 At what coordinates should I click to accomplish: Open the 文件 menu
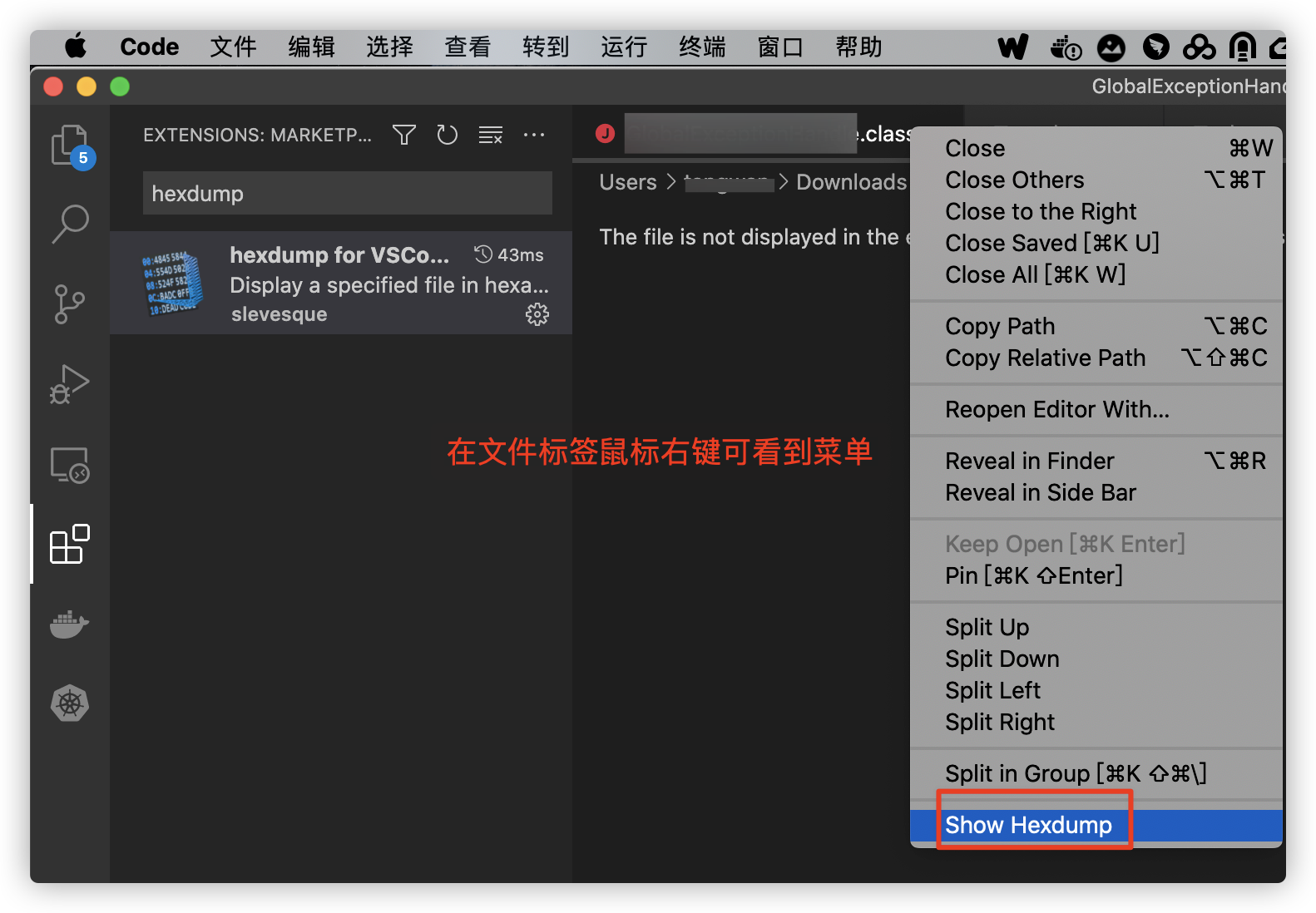pyautogui.click(x=233, y=47)
